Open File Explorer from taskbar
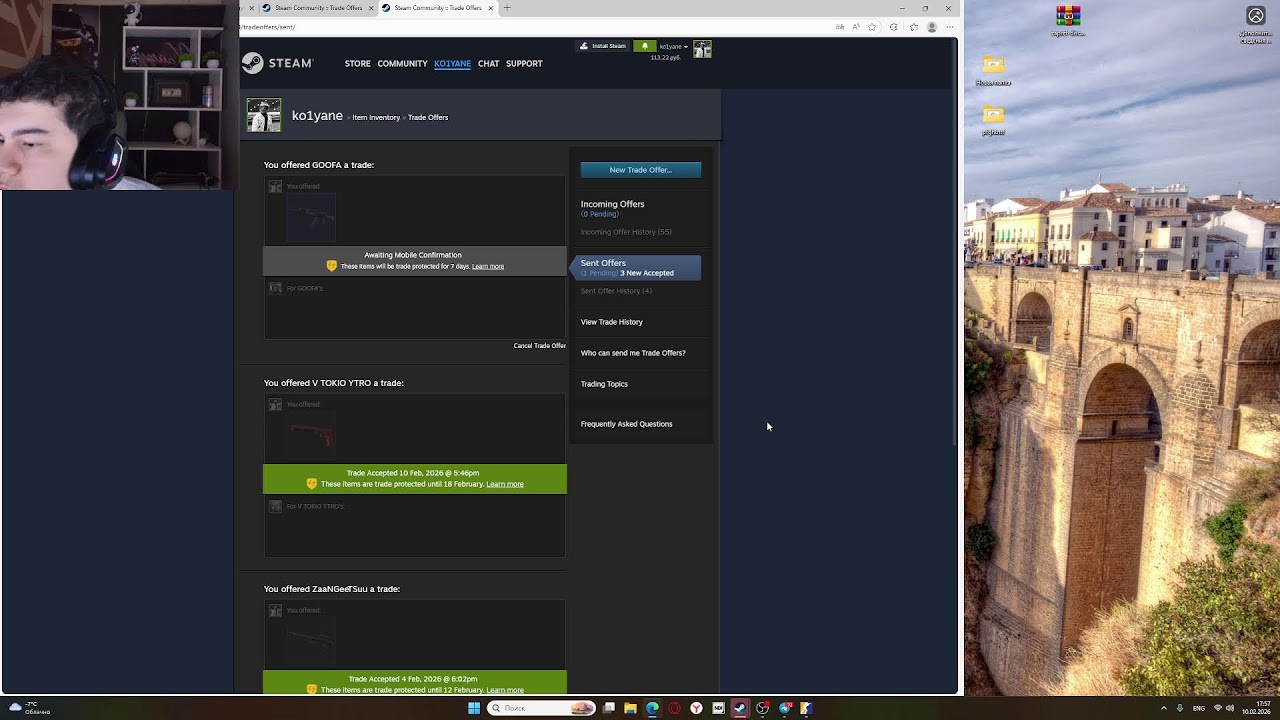Viewport: 1280px width, 720px height. tap(630, 708)
